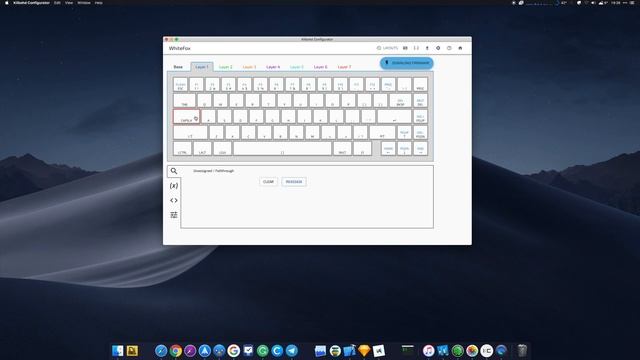This screenshot has width=640, height=360.
Task: Click the brackets icon in header toolbar
Action: click(x=416, y=48)
